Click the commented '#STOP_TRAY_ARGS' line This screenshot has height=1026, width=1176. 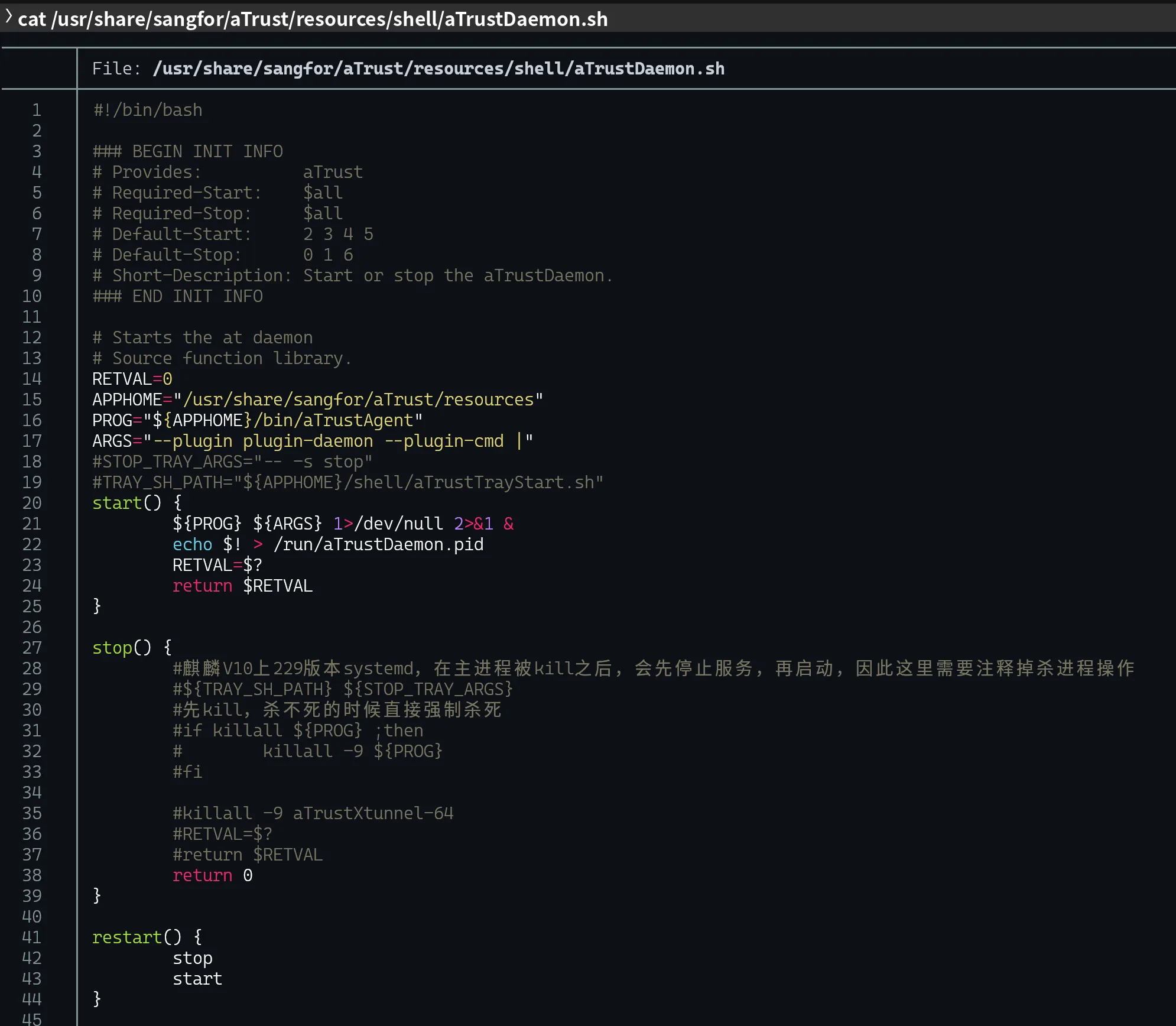pyautogui.click(x=233, y=462)
